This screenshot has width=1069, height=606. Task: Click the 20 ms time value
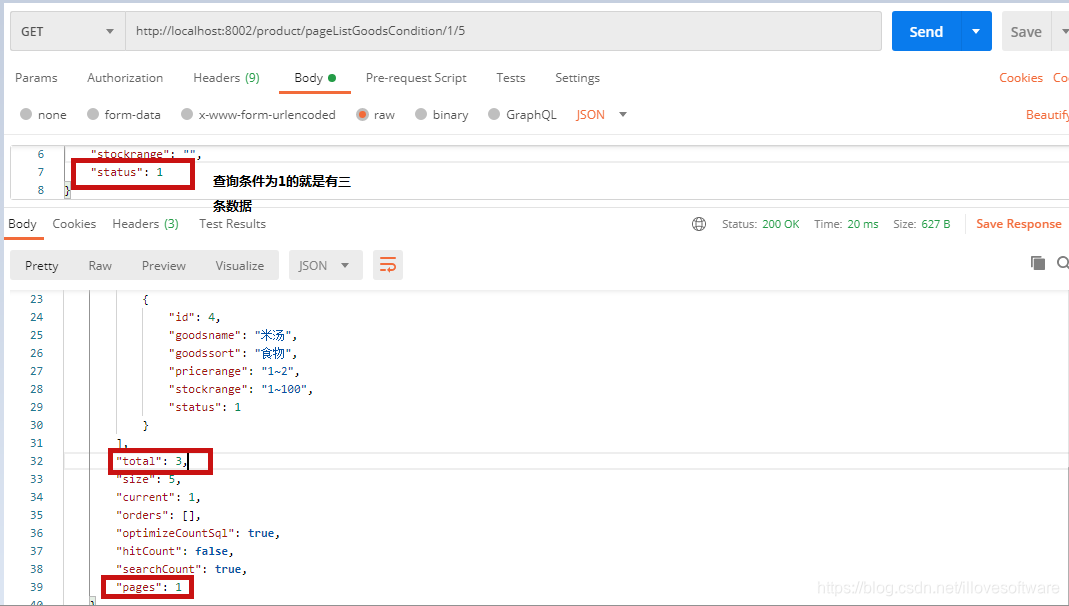[862, 224]
